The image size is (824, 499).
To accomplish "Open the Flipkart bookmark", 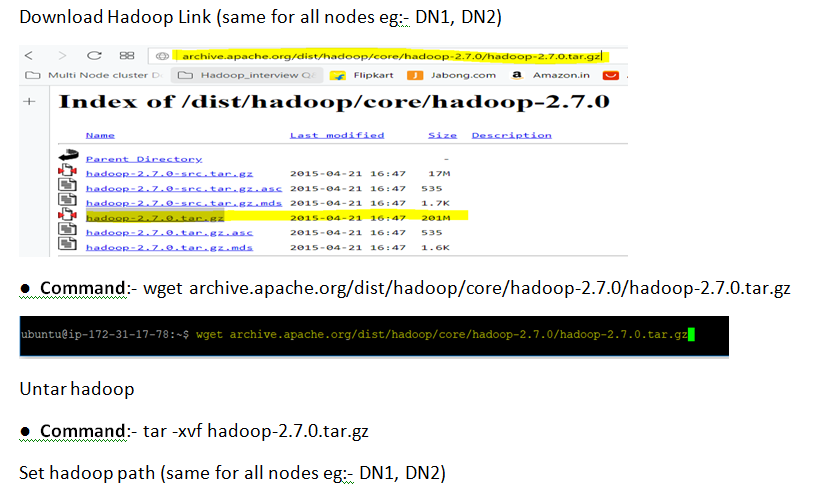I will point(362,75).
